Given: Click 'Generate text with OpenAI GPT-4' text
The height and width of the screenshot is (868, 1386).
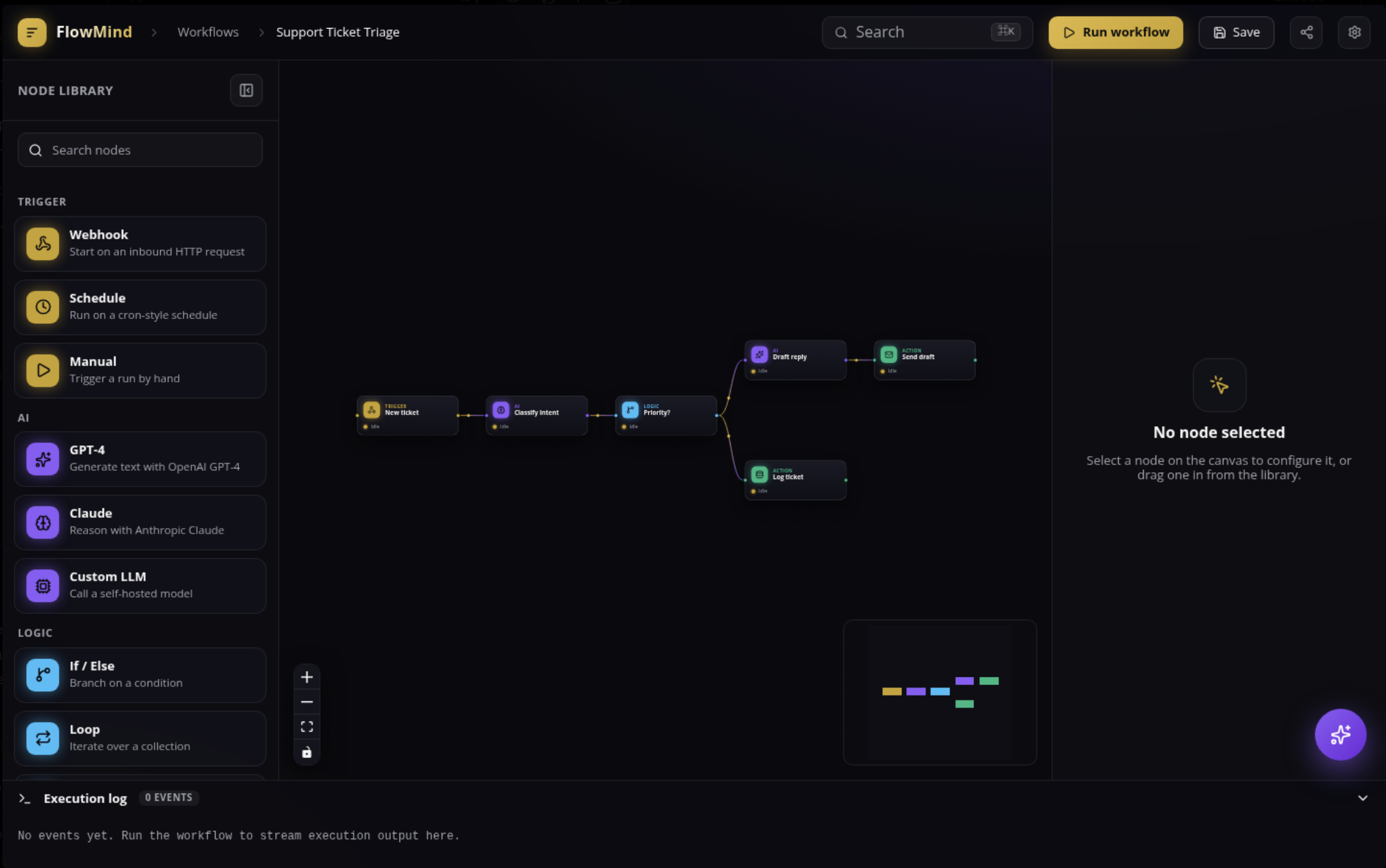Looking at the screenshot, I should pos(155,467).
